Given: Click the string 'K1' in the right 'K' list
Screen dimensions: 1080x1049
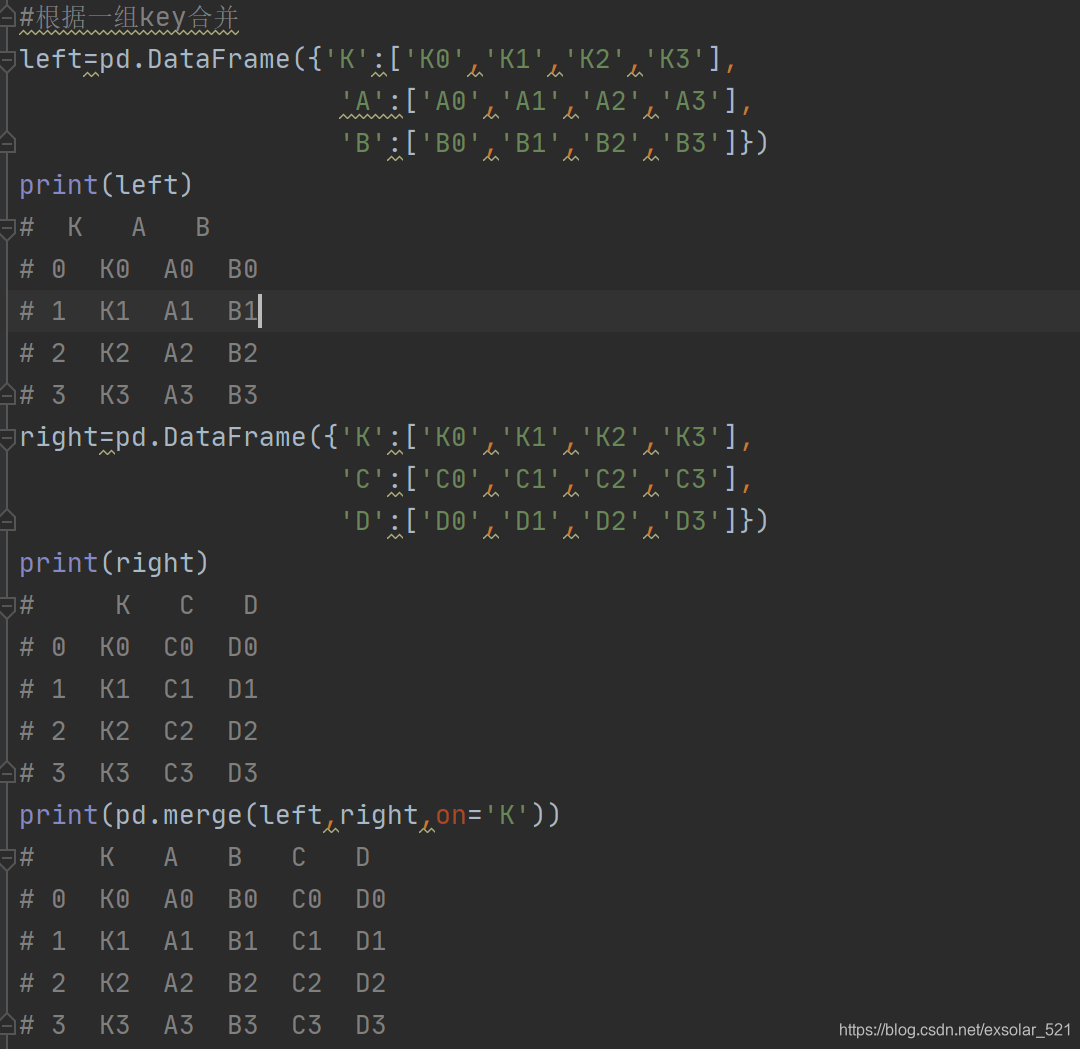Looking at the screenshot, I should [530, 437].
